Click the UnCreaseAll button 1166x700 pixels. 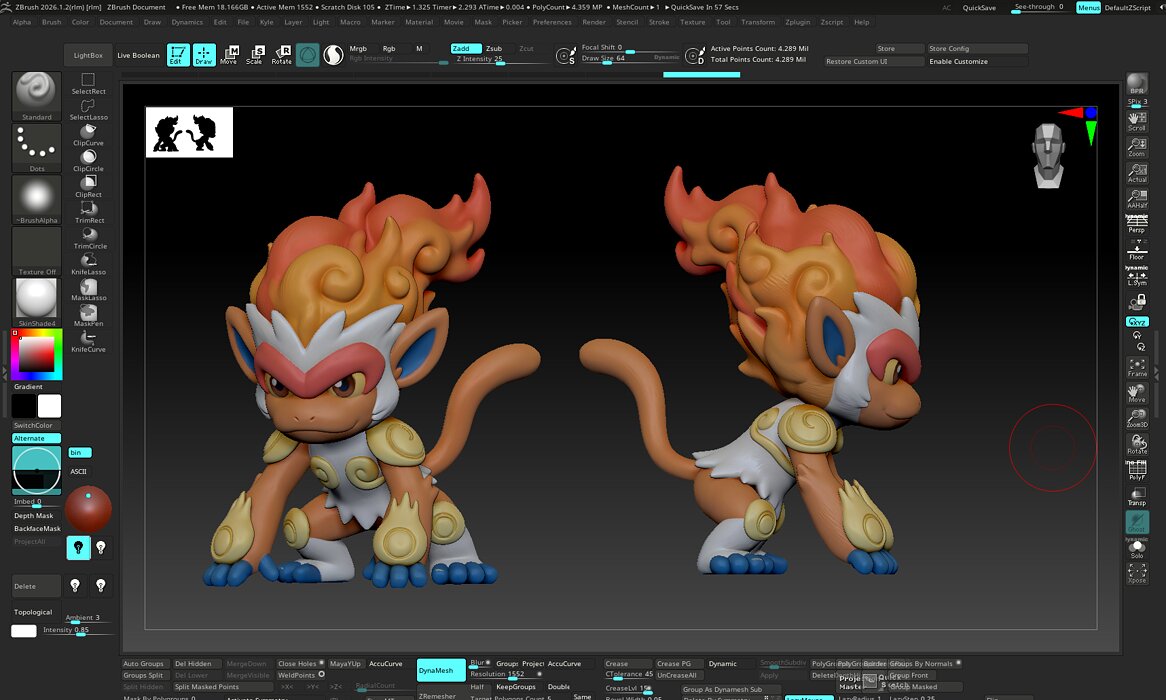676,675
